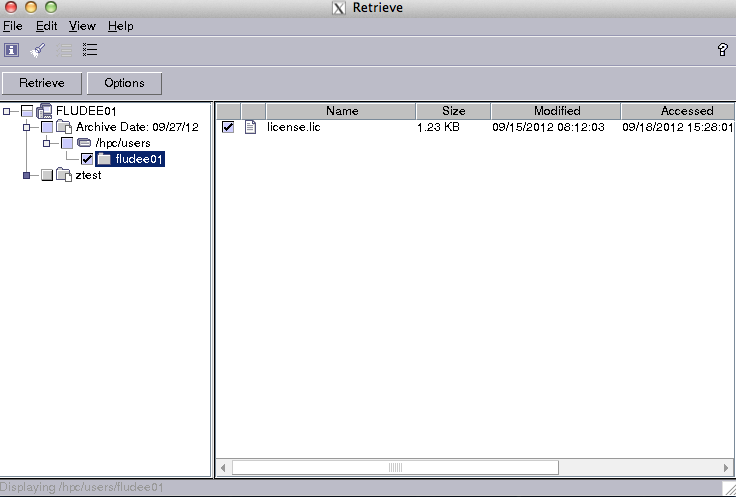The image size is (736, 497).
Task: Click the flashlight search icon
Action: pos(38,49)
